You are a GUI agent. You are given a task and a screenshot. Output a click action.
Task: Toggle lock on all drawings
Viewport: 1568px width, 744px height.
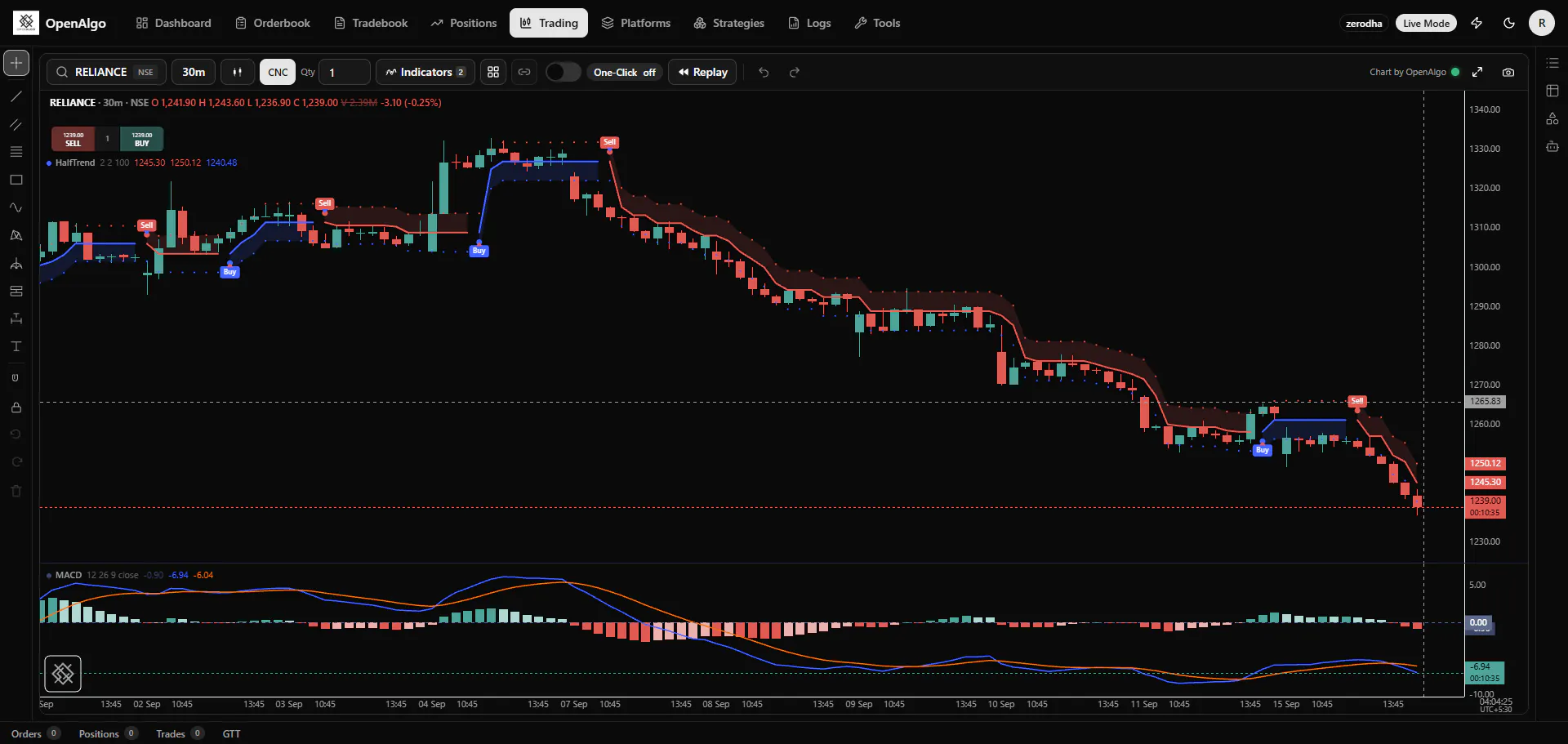pyautogui.click(x=16, y=407)
